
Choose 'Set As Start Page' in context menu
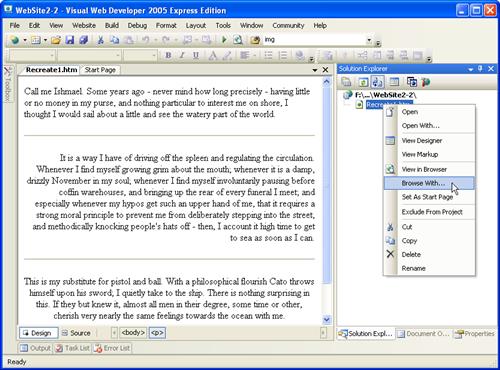click(x=429, y=197)
